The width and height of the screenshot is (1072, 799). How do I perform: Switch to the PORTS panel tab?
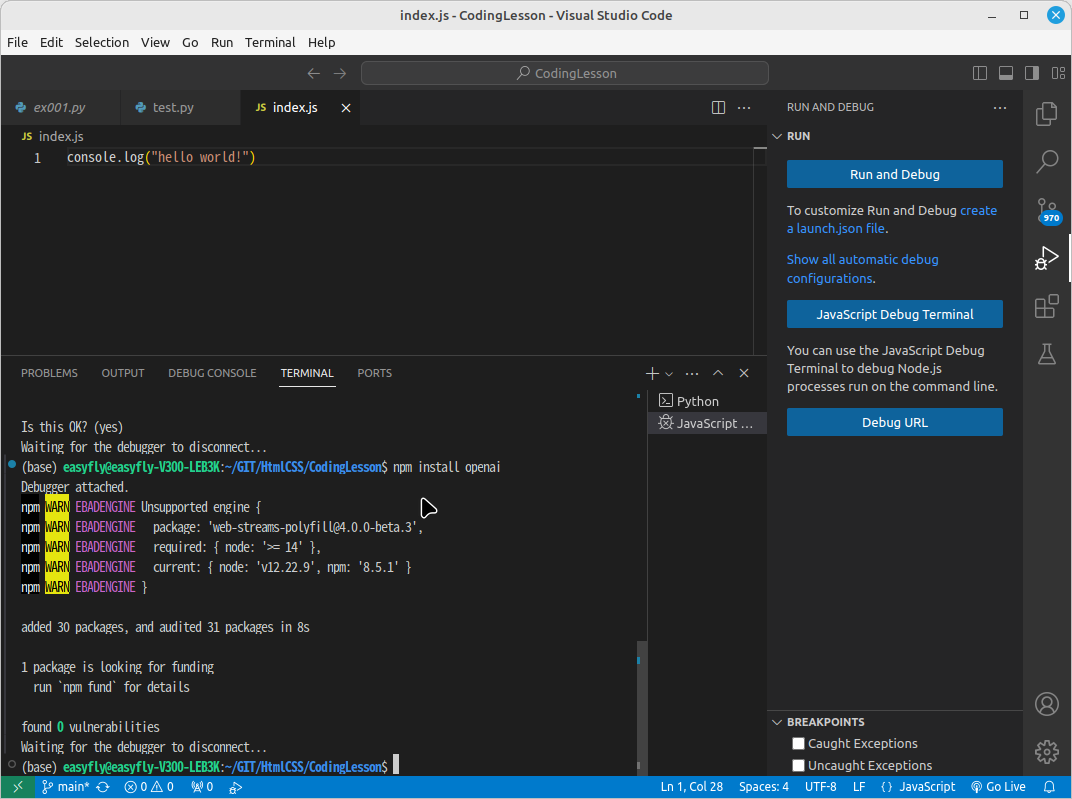click(375, 373)
